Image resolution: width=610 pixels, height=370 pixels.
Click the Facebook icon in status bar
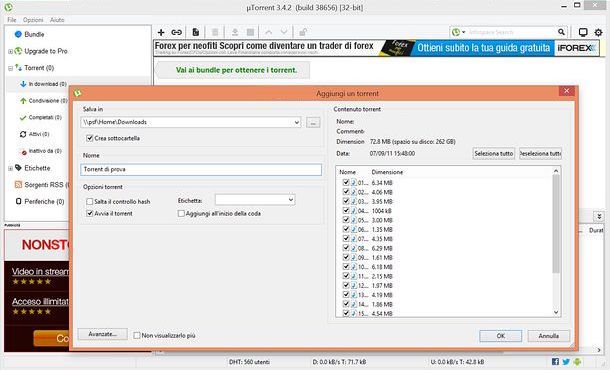pos(555,362)
